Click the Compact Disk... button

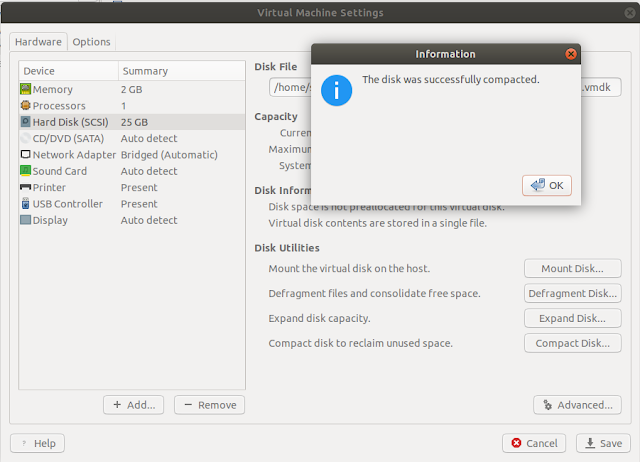573,343
